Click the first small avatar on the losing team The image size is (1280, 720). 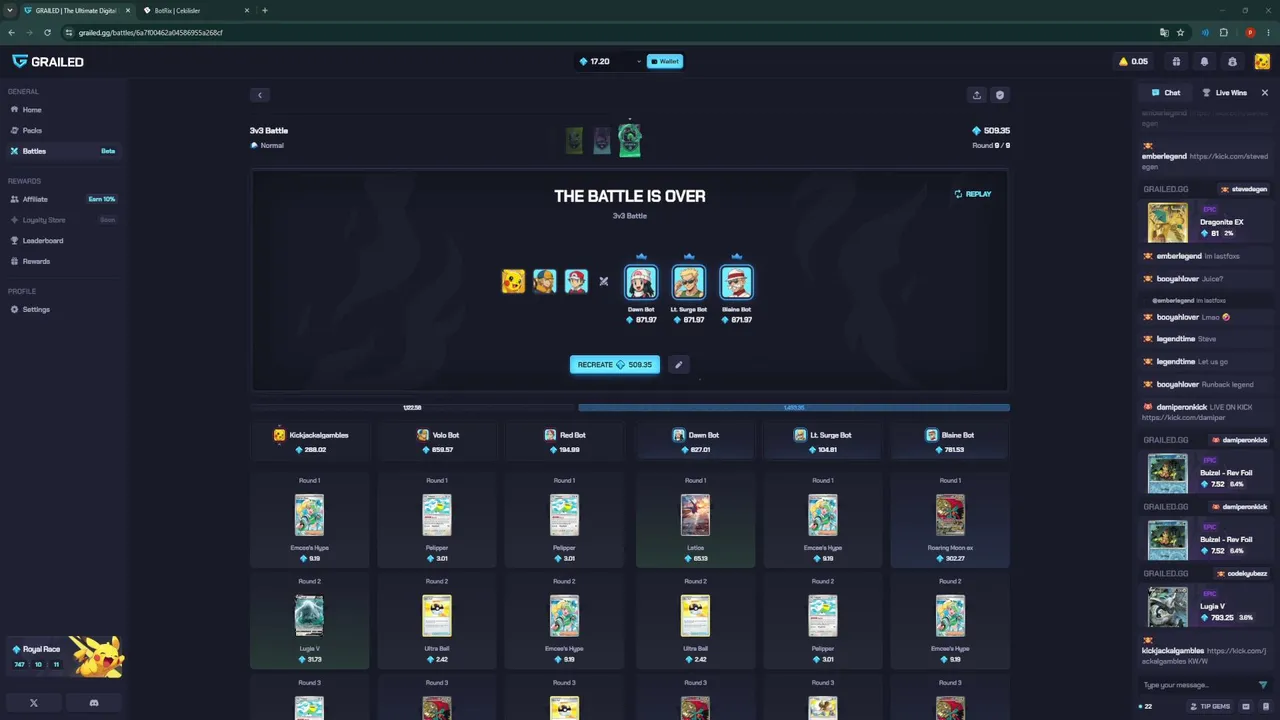click(x=513, y=282)
